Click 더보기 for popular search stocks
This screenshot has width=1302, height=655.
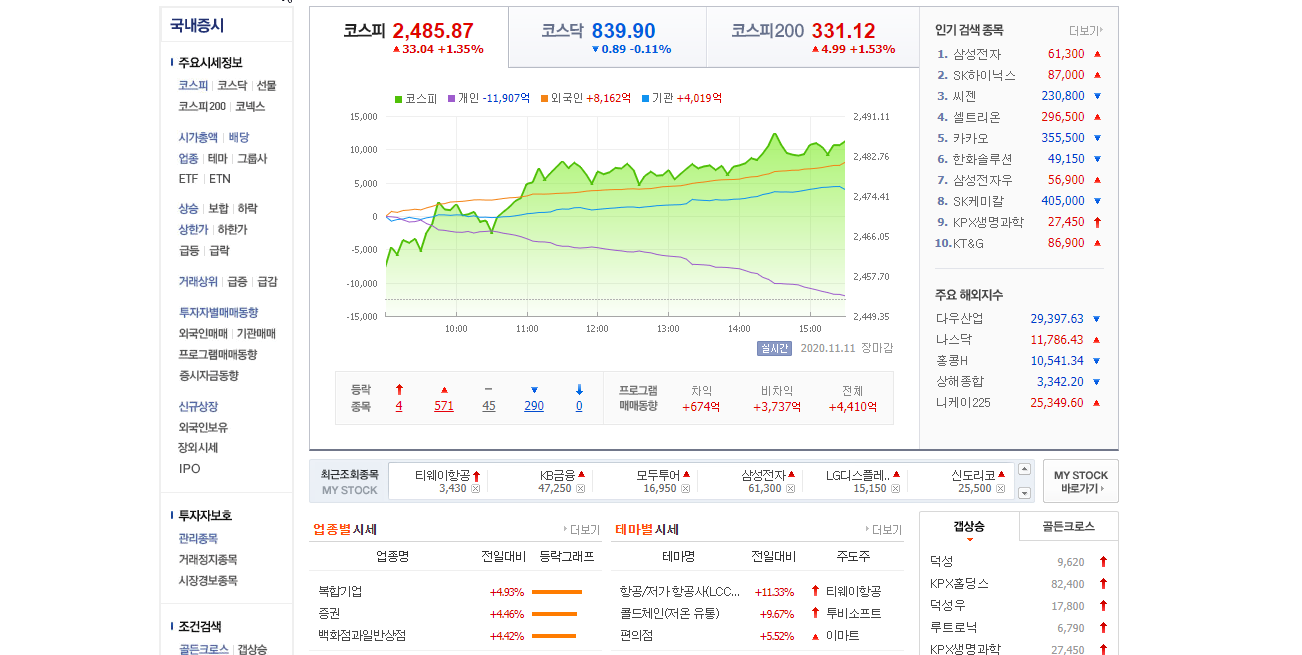tap(1086, 31)
